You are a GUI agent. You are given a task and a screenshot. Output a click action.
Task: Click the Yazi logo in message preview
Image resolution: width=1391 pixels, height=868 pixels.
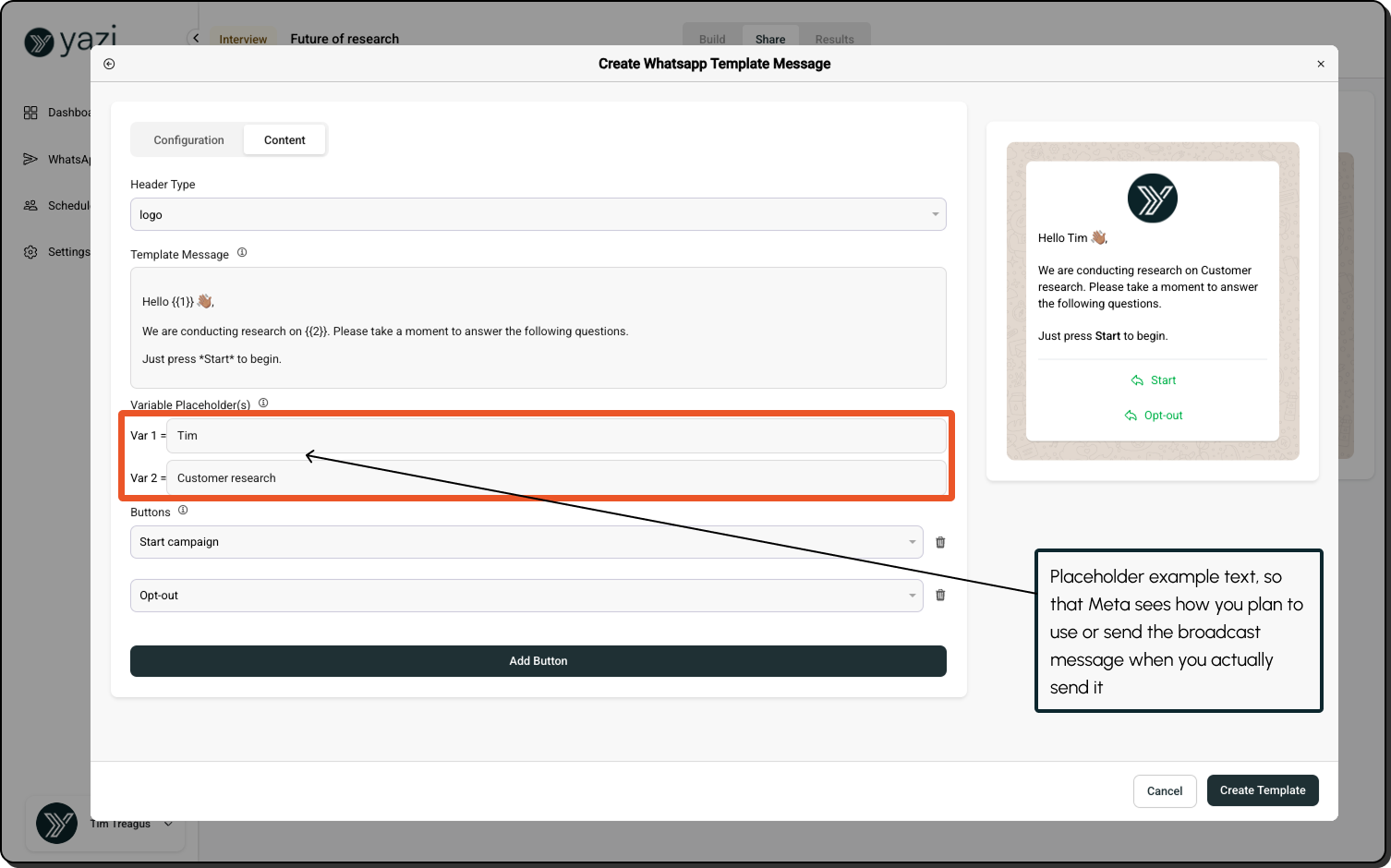pos(1152,199)
